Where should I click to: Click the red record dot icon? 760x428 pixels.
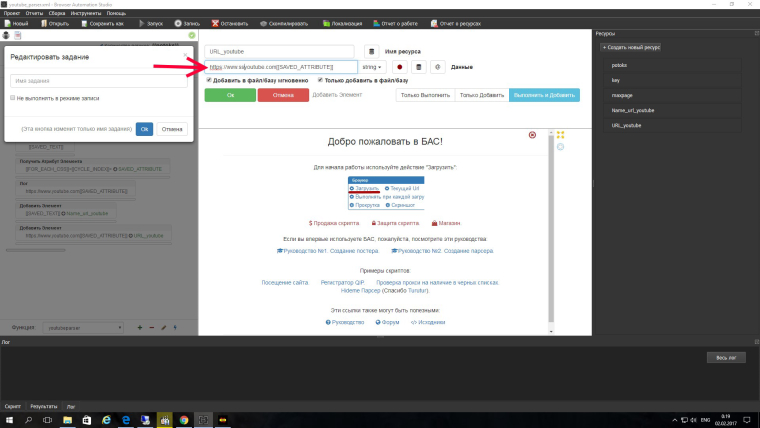pyautogui.click(x=399, y=67)
